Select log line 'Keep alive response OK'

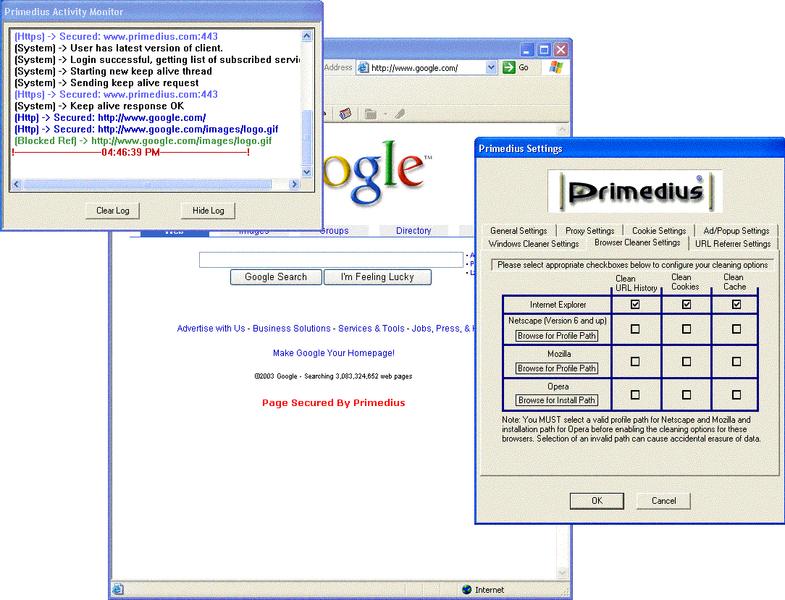[x=99, y=106]
